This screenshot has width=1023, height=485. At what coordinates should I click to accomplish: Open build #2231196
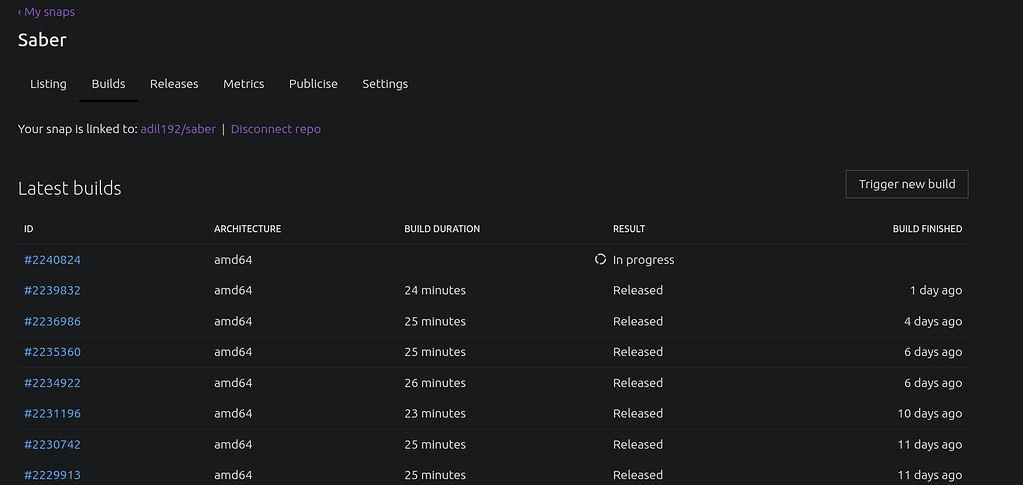[x=52, y=414]
